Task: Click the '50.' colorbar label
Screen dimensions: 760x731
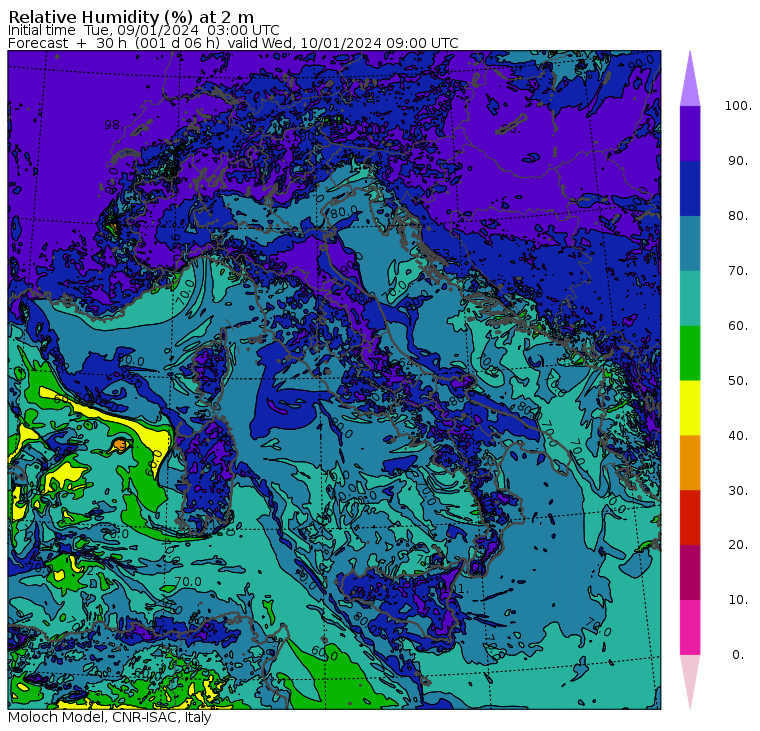Action: (x=738, y=381)
